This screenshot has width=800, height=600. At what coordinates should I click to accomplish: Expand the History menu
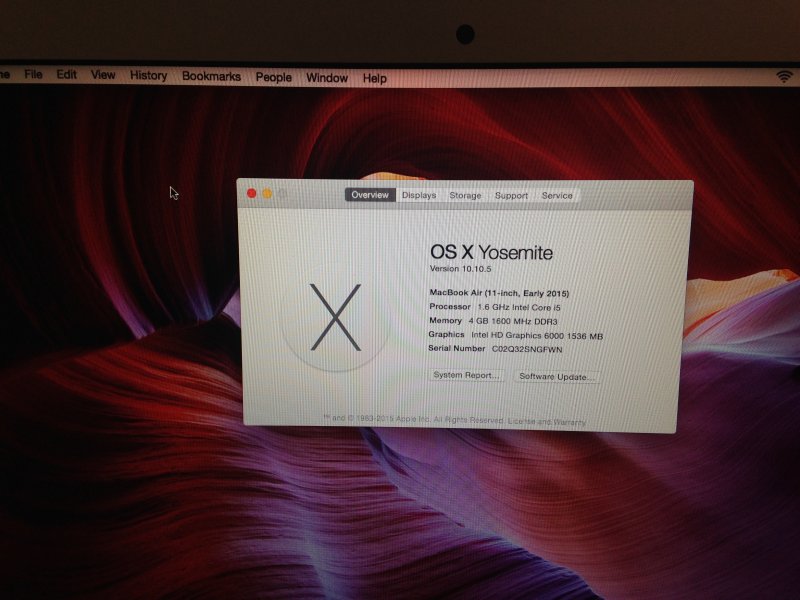pyautogui.click(x=148, y=76)
